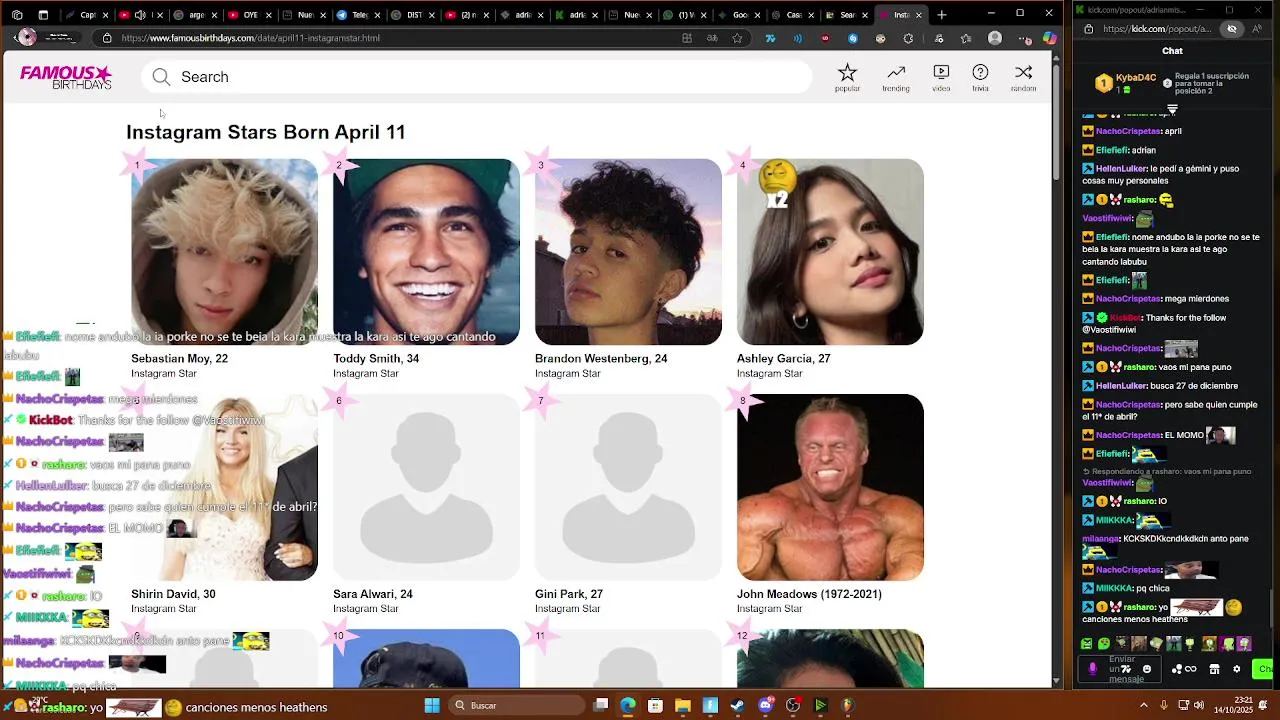This screenshot has height=720, width=1280.
Task: Open the Trivia question-mark icon
Action: [980, 73]
